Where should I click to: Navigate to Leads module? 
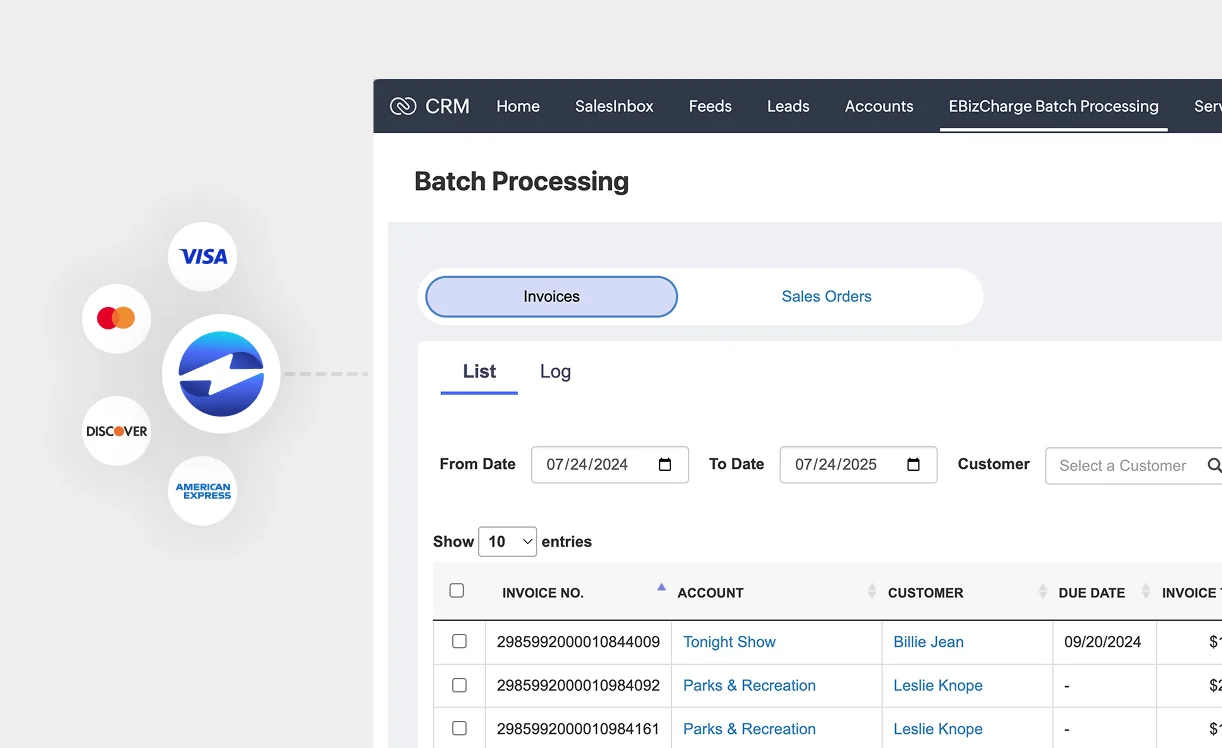[x=788, y=106]
